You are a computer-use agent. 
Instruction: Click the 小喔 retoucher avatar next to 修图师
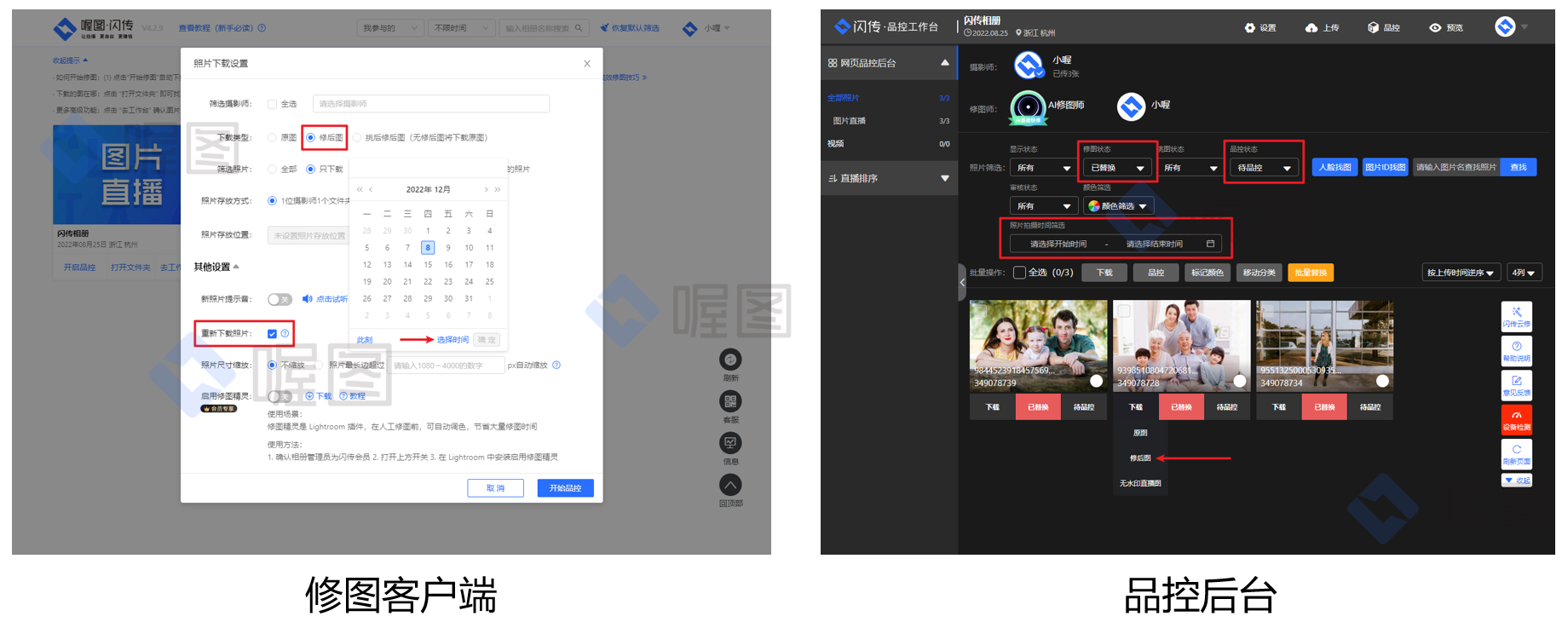(1132, 107)
